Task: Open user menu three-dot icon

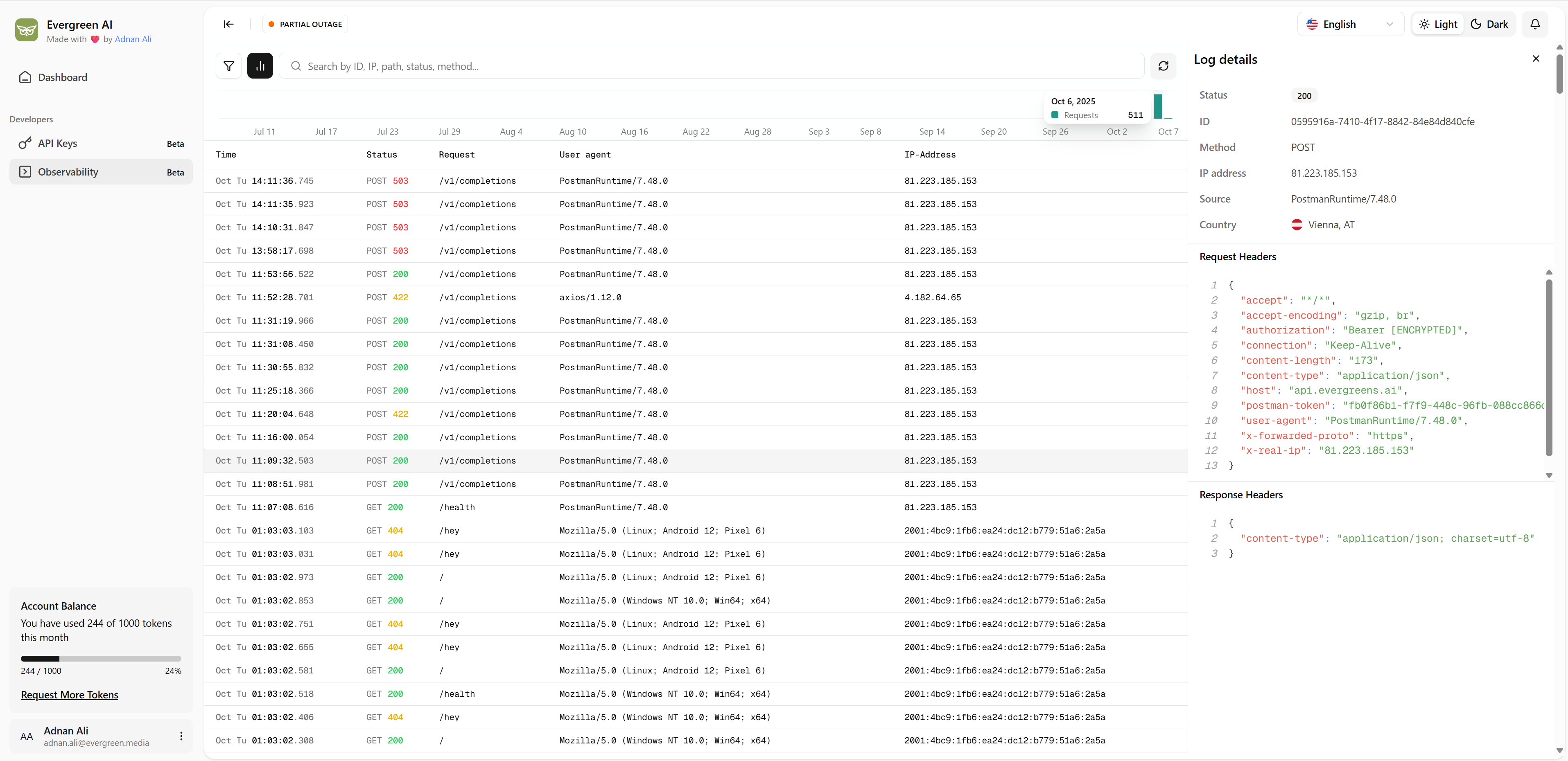Action: (181, 736)
